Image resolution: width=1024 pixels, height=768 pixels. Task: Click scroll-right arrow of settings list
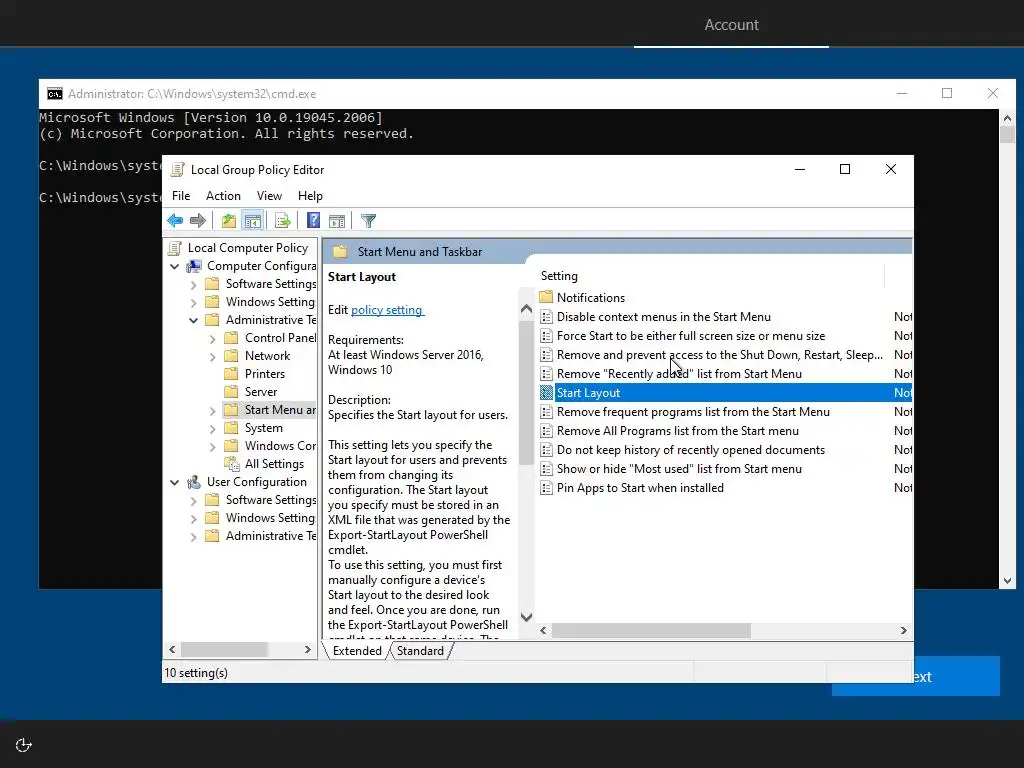pyautogui.click(x=904, y=630)
